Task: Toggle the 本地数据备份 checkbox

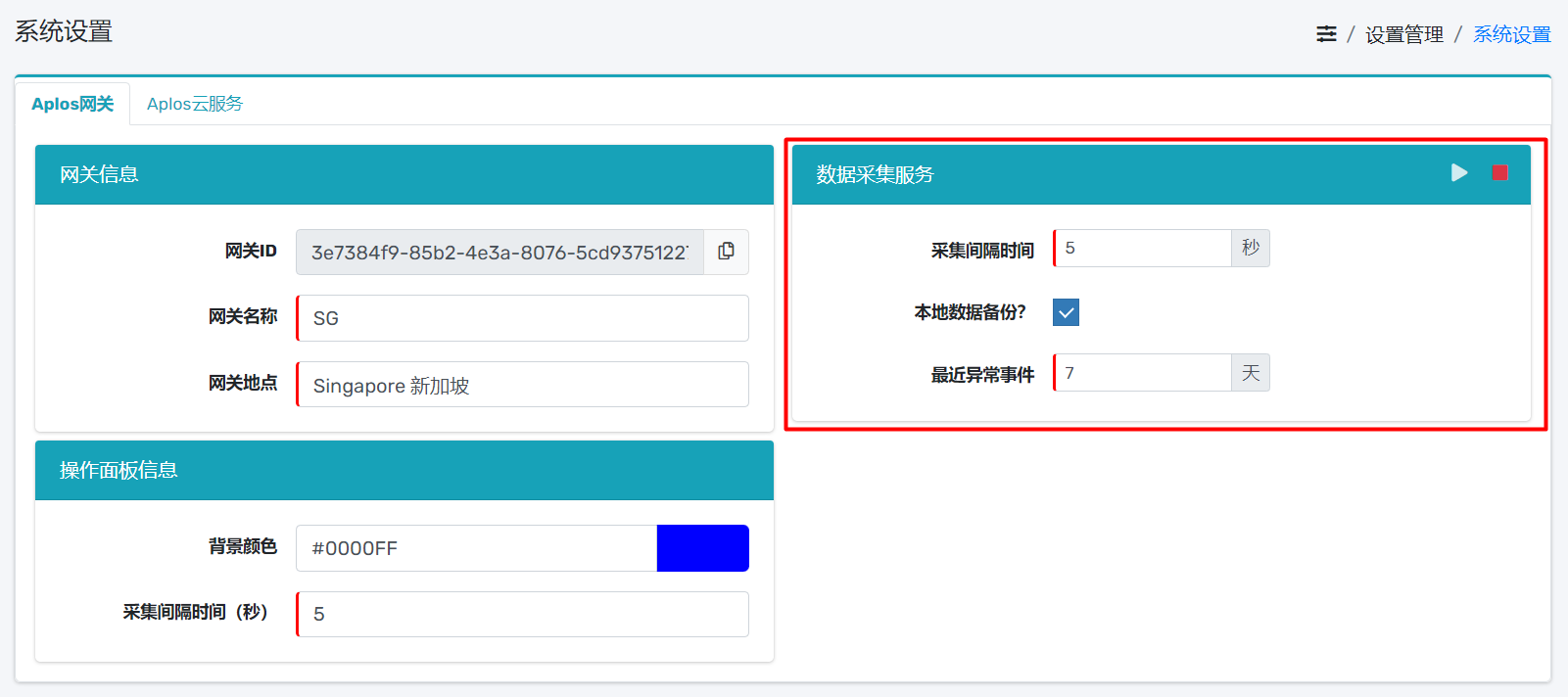Action: pos(1066,312)
